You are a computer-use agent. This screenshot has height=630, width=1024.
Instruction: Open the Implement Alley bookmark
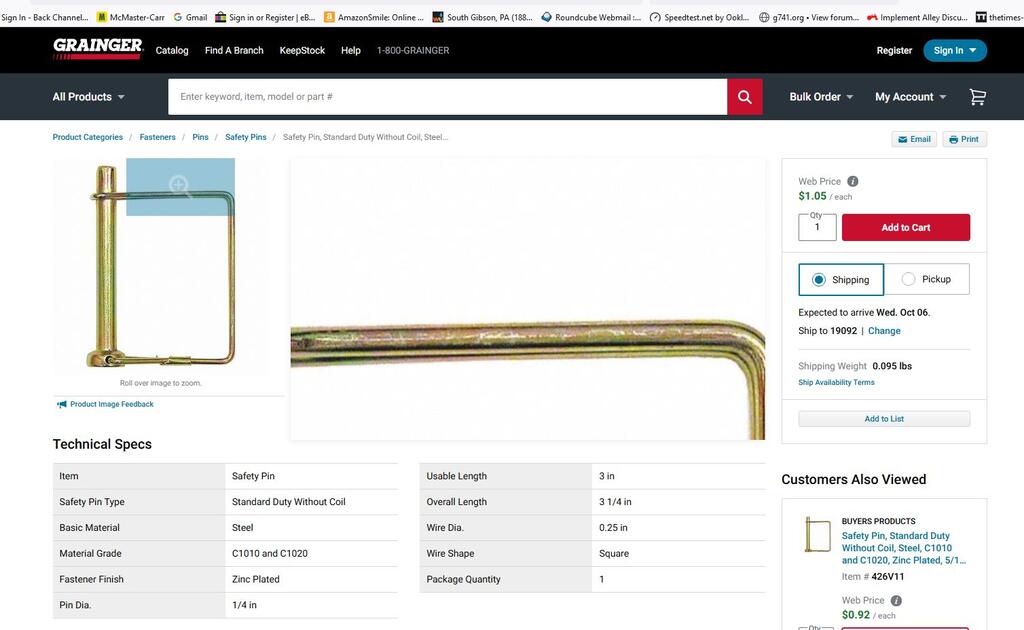click(917, 18)
